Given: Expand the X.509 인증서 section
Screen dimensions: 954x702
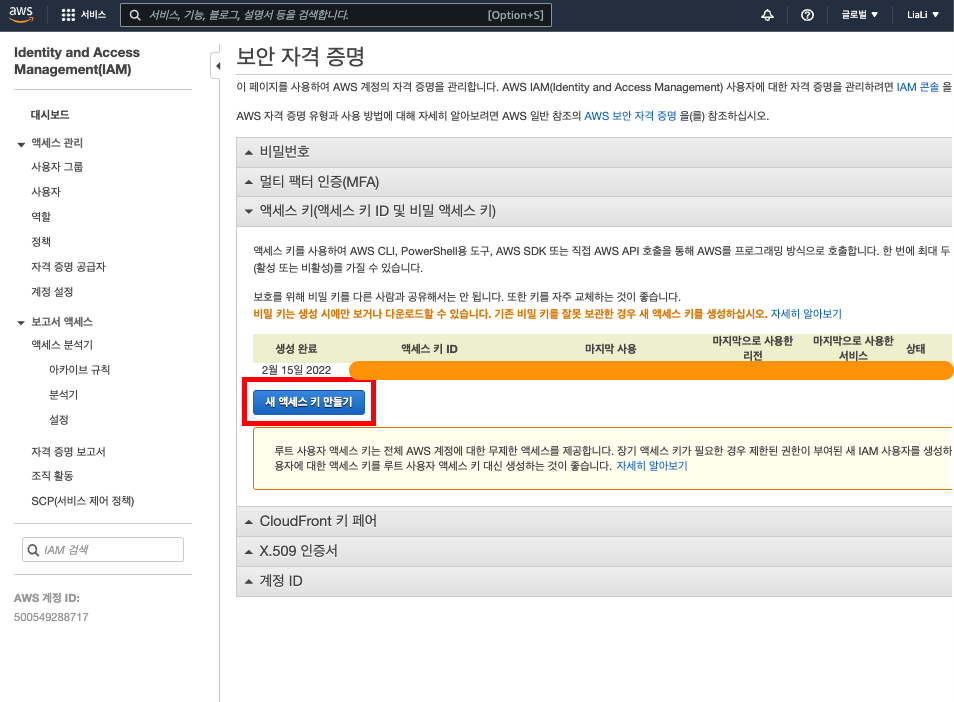Looking at the screenshot, I should click(594, 551).
